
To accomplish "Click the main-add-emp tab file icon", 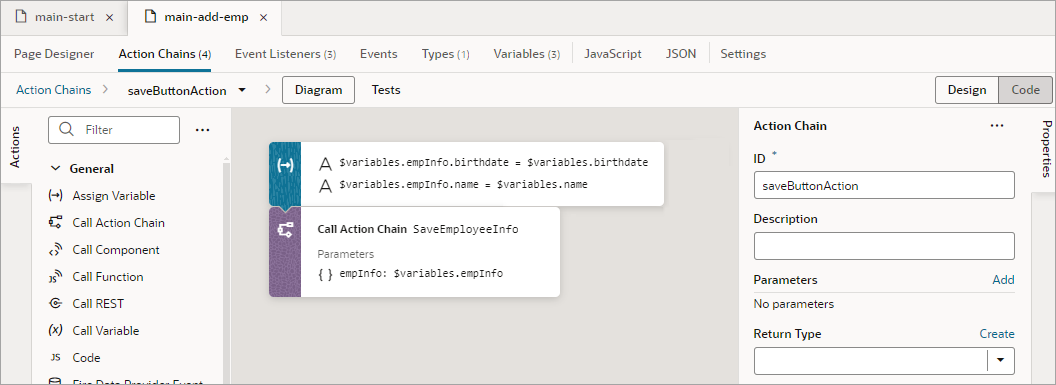I will [152, 17].
